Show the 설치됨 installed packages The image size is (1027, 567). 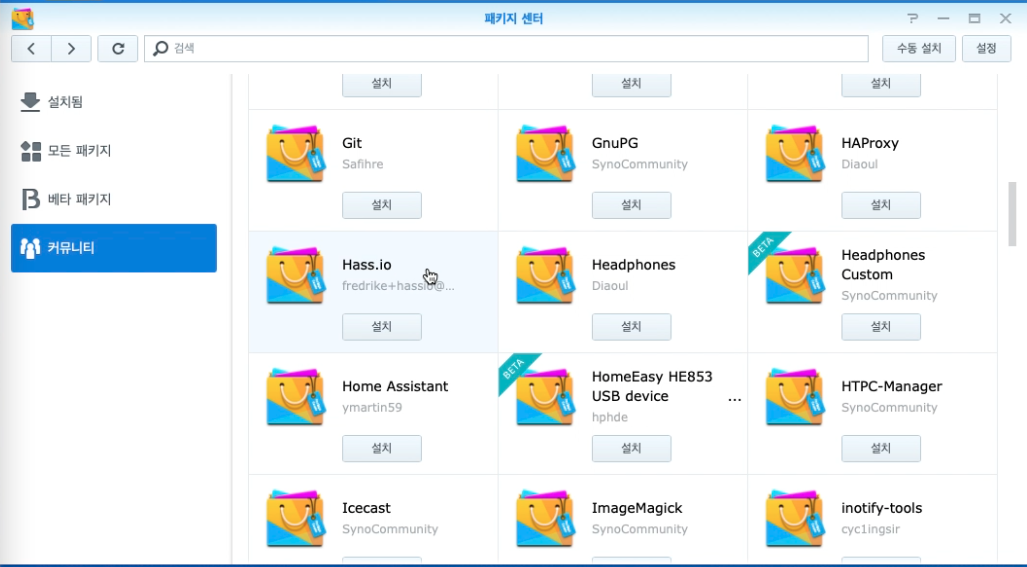(114, 102)
